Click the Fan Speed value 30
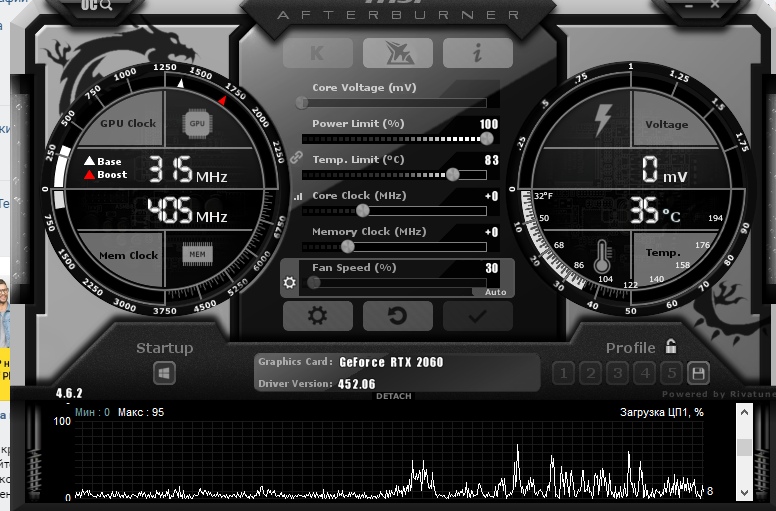776x511 pixels. tap(491, 268)
